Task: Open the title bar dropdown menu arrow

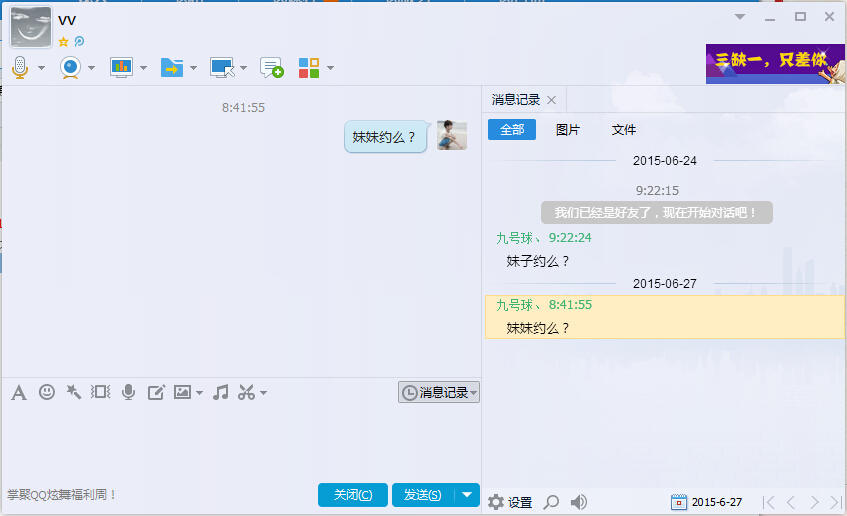Action: [740, 17]
